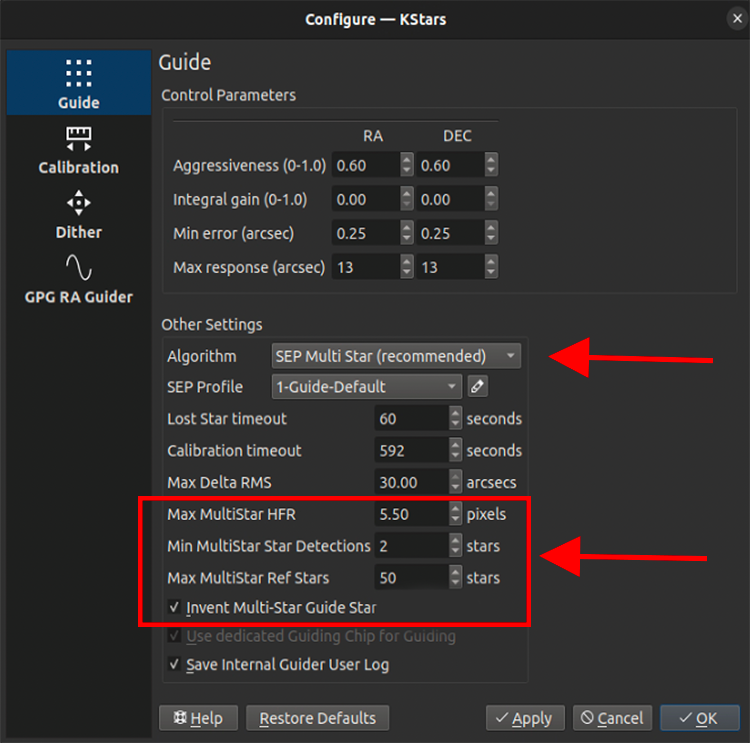Toggle Invent Multi-Star Guide Star checkbox

[174, 607]
